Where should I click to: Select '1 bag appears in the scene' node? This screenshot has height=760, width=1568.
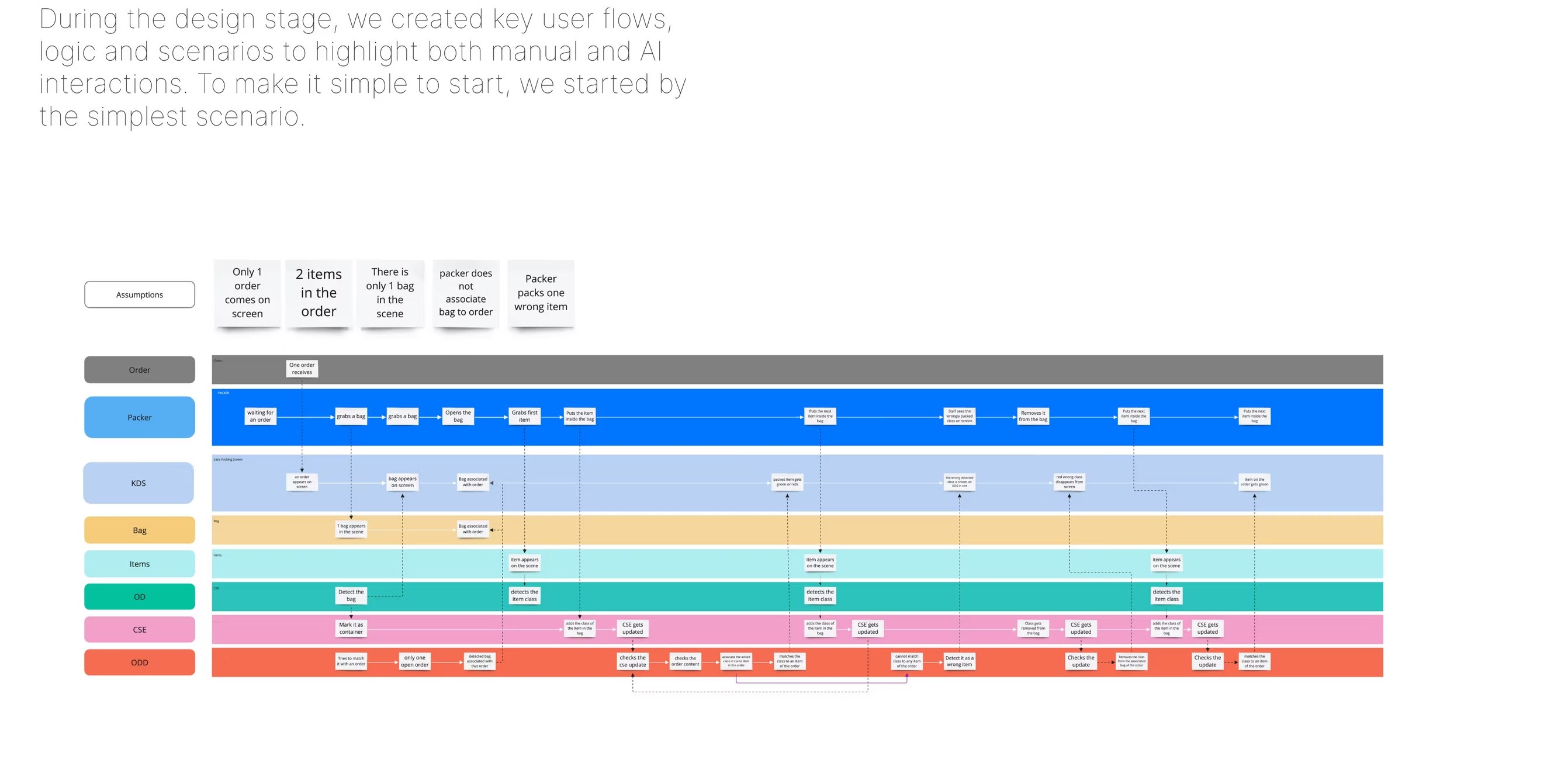pos(351,529)
